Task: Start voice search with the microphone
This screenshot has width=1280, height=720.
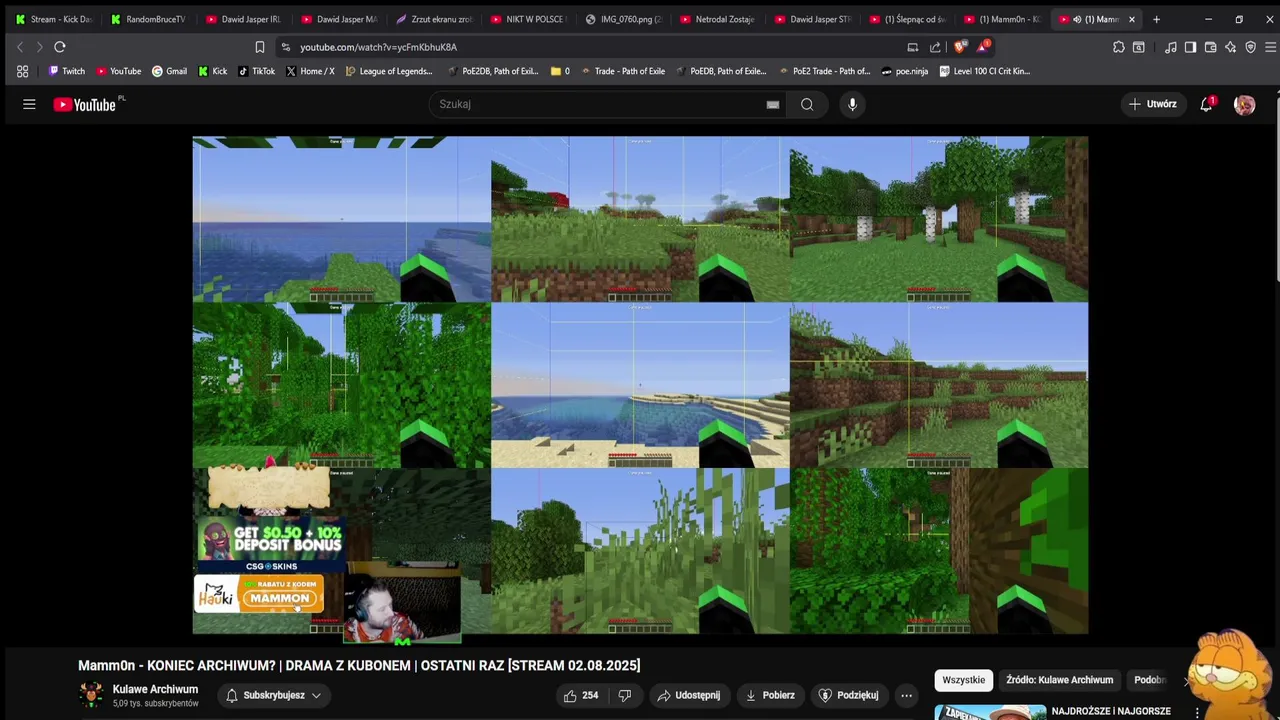Action: click(852, 104)
